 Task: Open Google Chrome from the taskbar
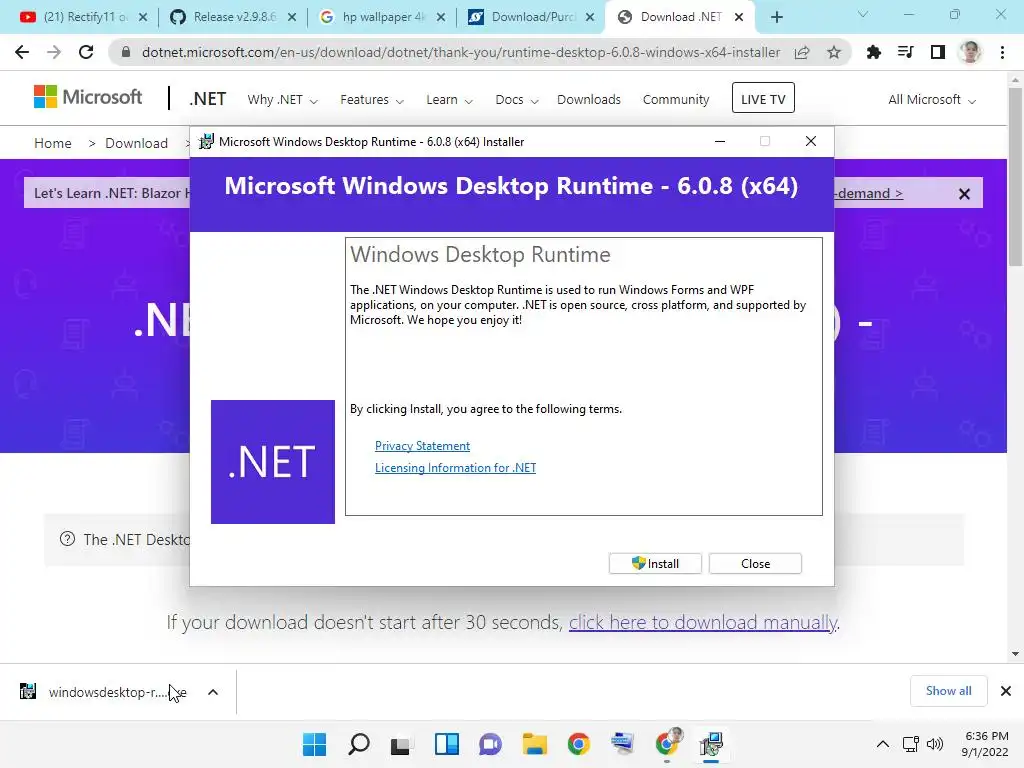(579, 744)
